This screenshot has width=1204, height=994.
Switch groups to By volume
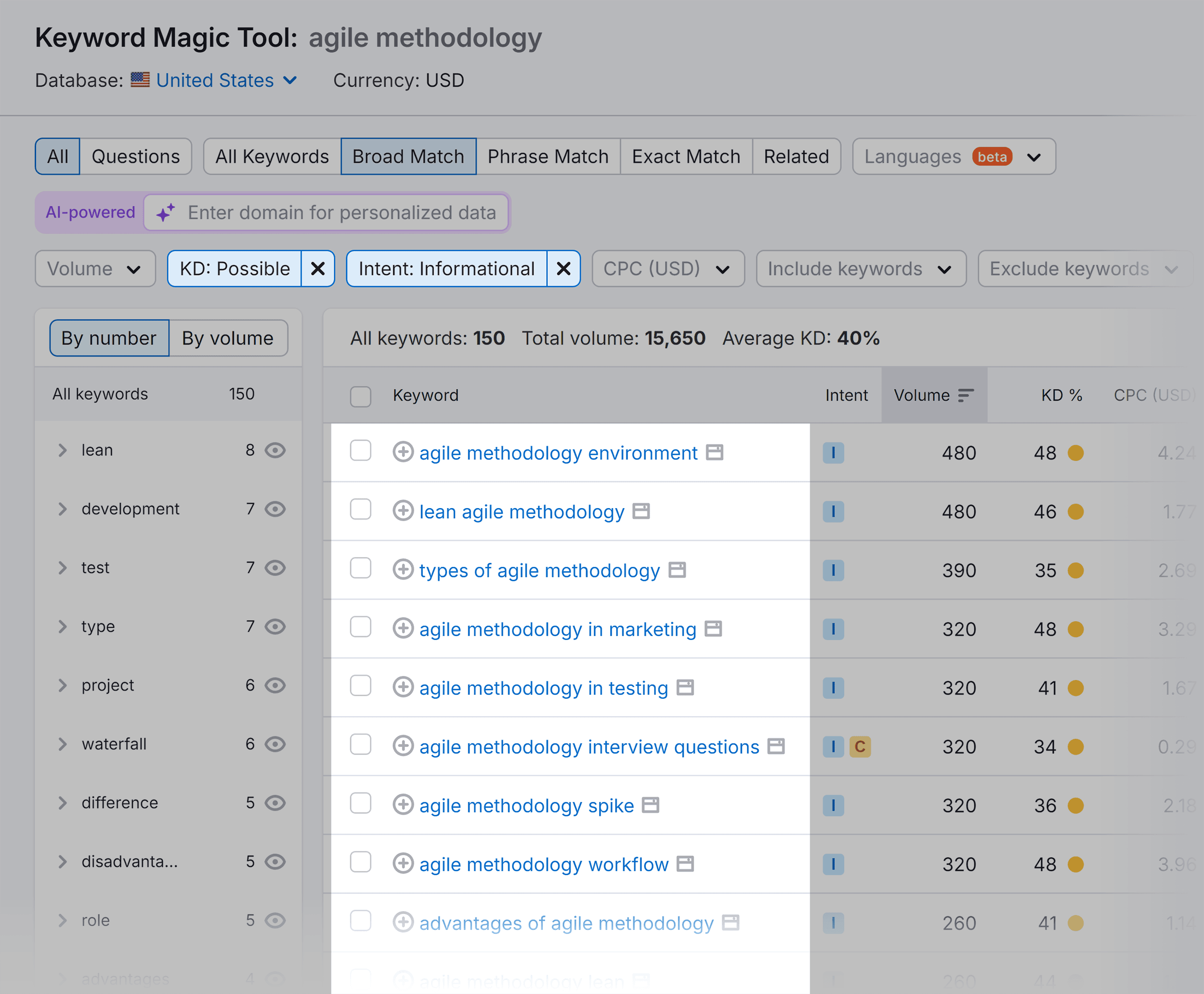228,339
